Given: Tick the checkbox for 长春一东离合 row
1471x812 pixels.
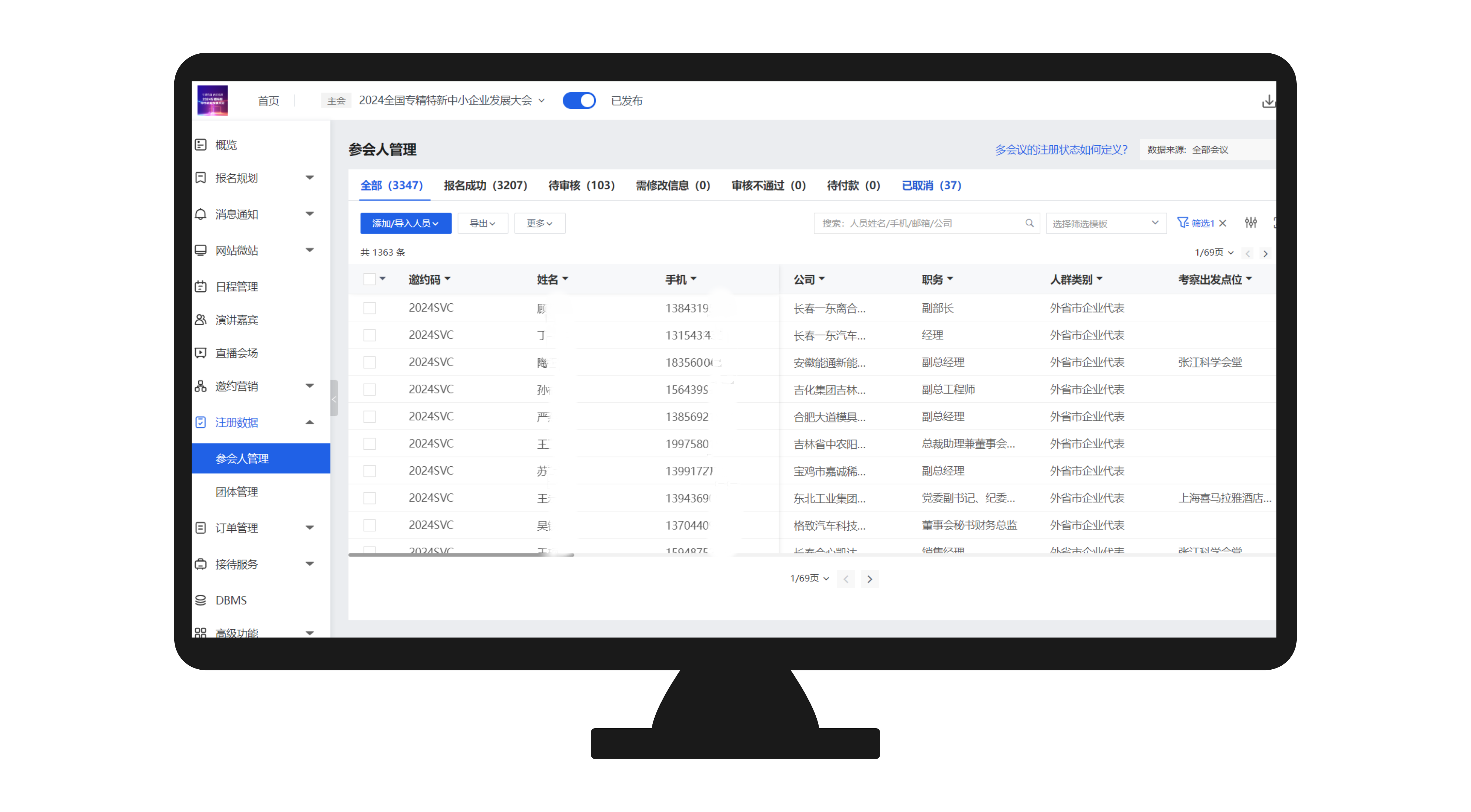Looking at the screenshot, I should 370,308.
